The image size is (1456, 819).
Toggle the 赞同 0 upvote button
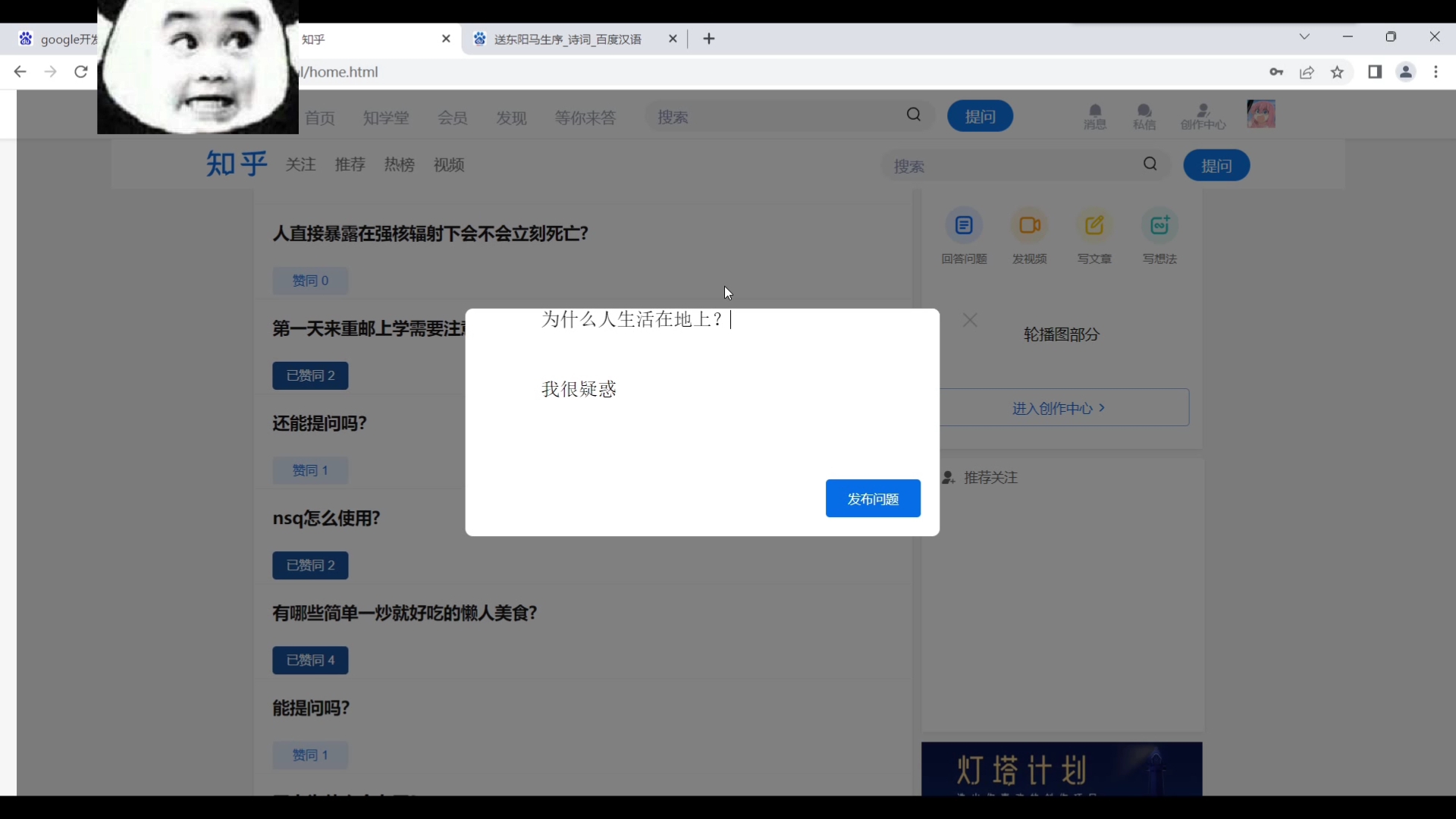(310, 281)
